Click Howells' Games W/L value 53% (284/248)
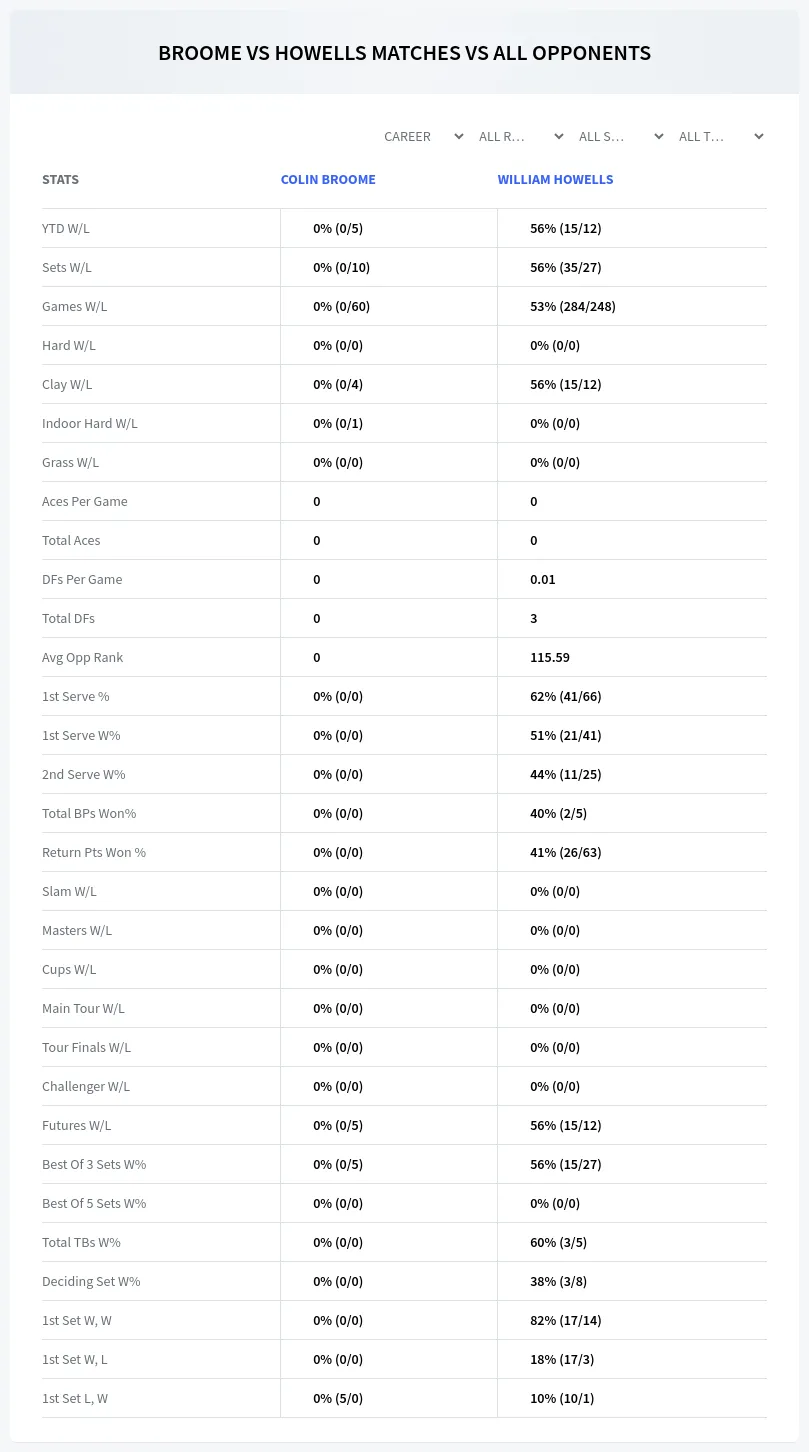Screen dimensions: 809x1452 point(573,306)
